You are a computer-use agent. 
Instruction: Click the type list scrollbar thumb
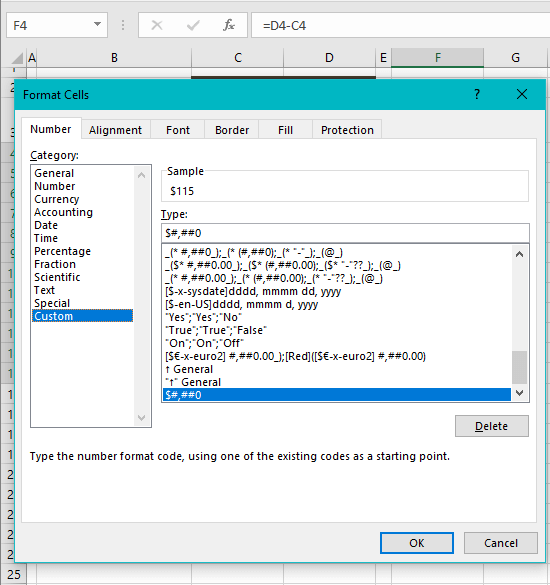(x=519, y=367)
